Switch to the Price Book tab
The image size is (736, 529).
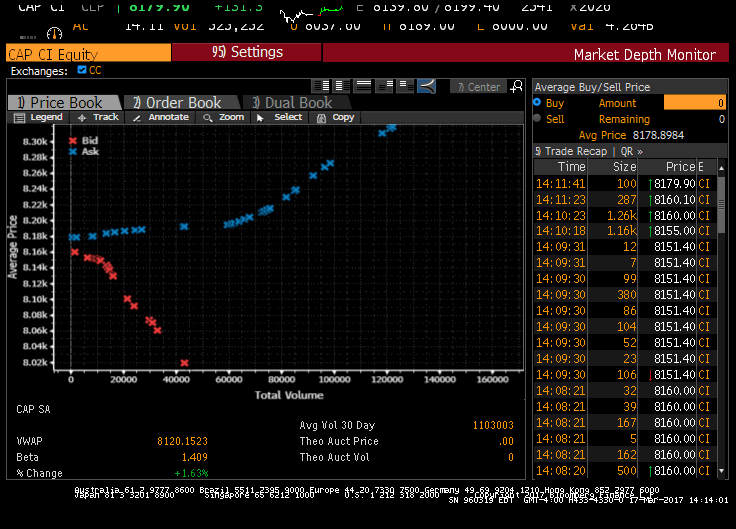pyautogui.click(x=65, y=102)
